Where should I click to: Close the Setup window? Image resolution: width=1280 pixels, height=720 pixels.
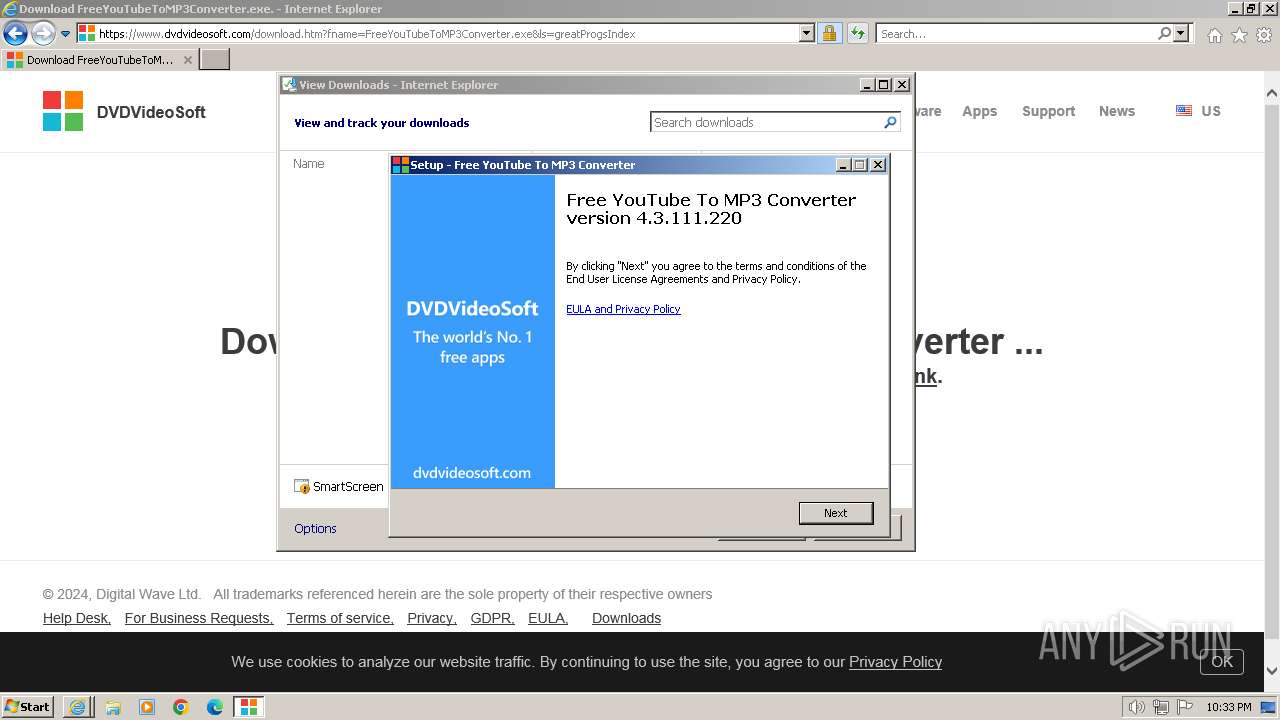878,165
